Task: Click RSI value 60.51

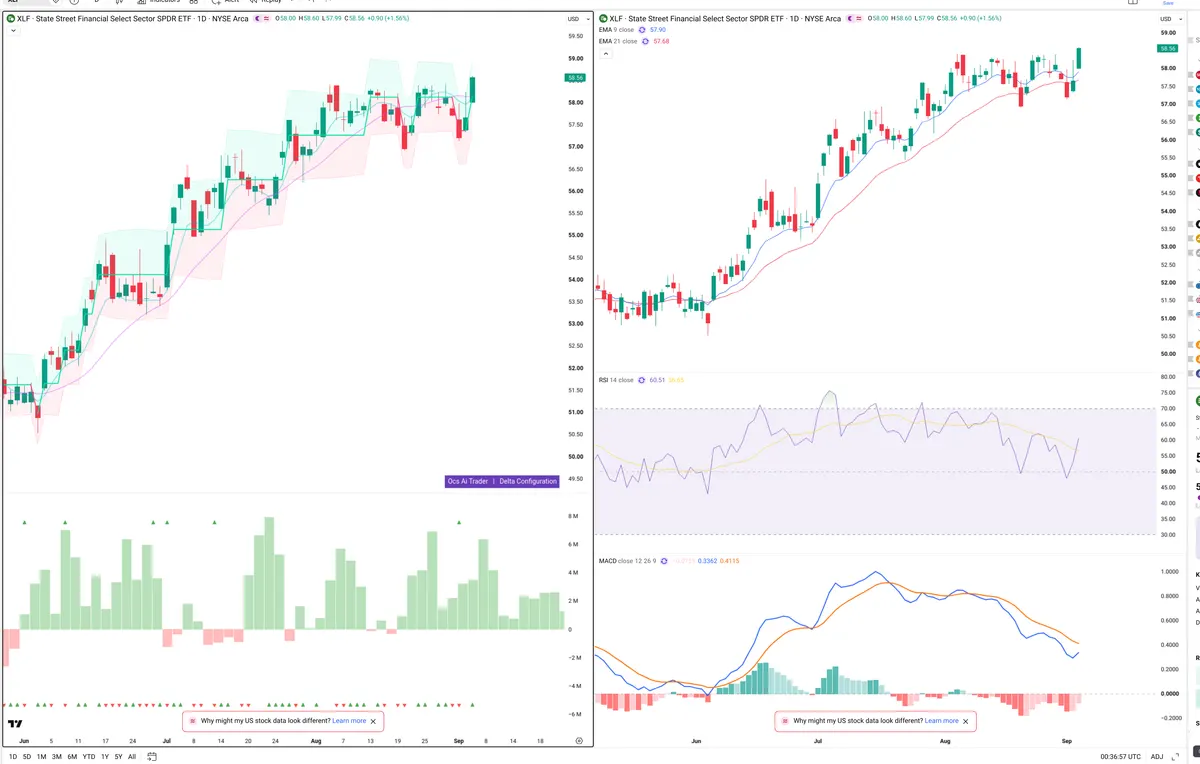Action: pyautogui.click(x=657, y=380)
